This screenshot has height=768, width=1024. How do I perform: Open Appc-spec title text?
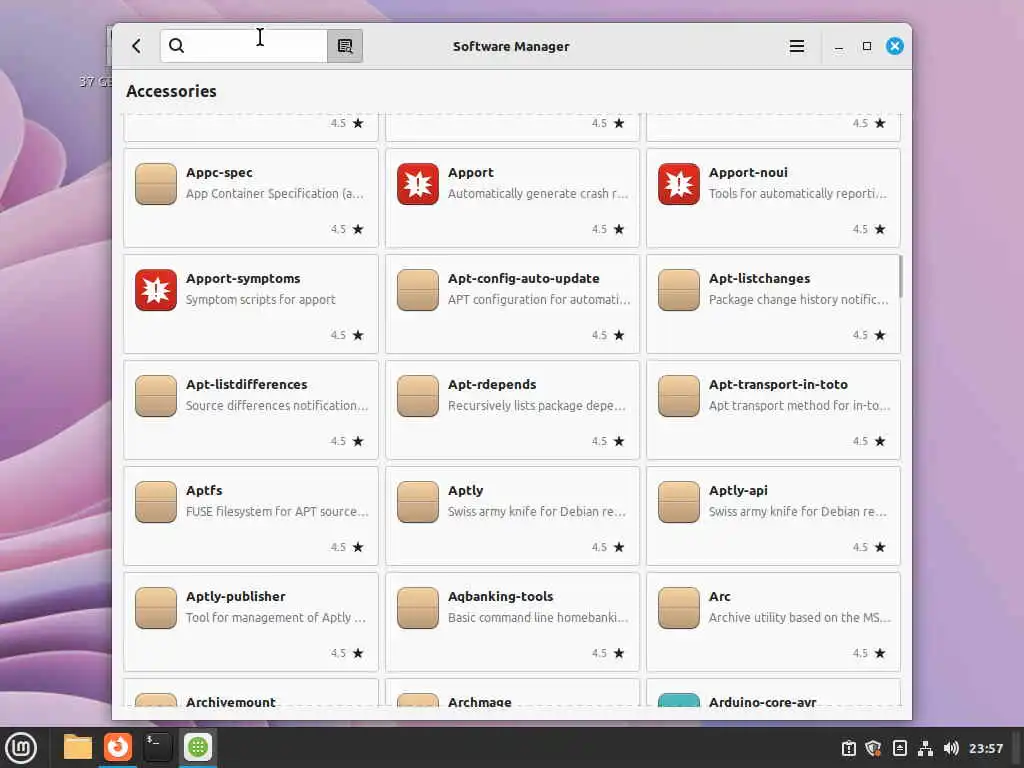click(219, 172)
